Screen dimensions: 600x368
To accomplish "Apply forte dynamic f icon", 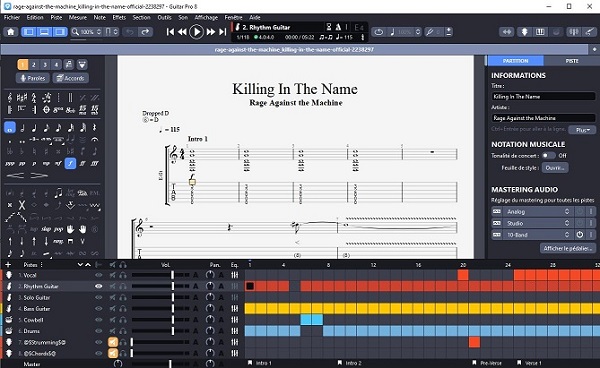I will tap(70, 163).
